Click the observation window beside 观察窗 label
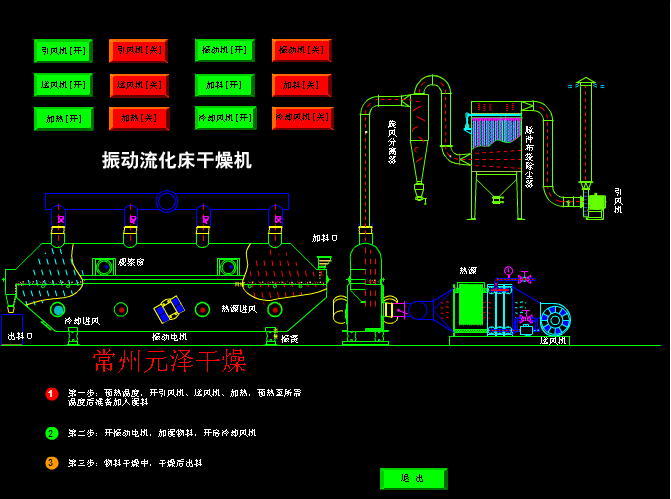This screenshot has height=499, width=671. click(104, 267)
